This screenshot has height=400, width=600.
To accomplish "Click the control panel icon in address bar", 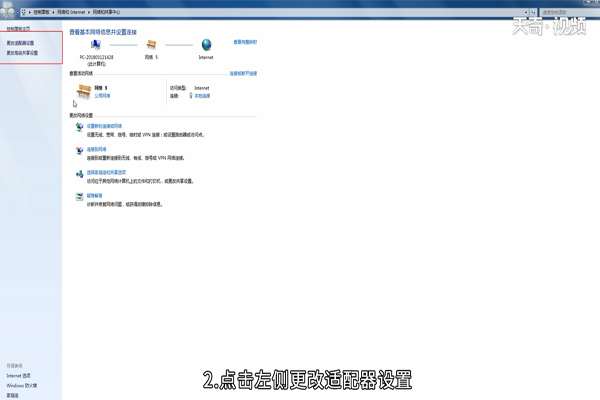I will point(24,12).
